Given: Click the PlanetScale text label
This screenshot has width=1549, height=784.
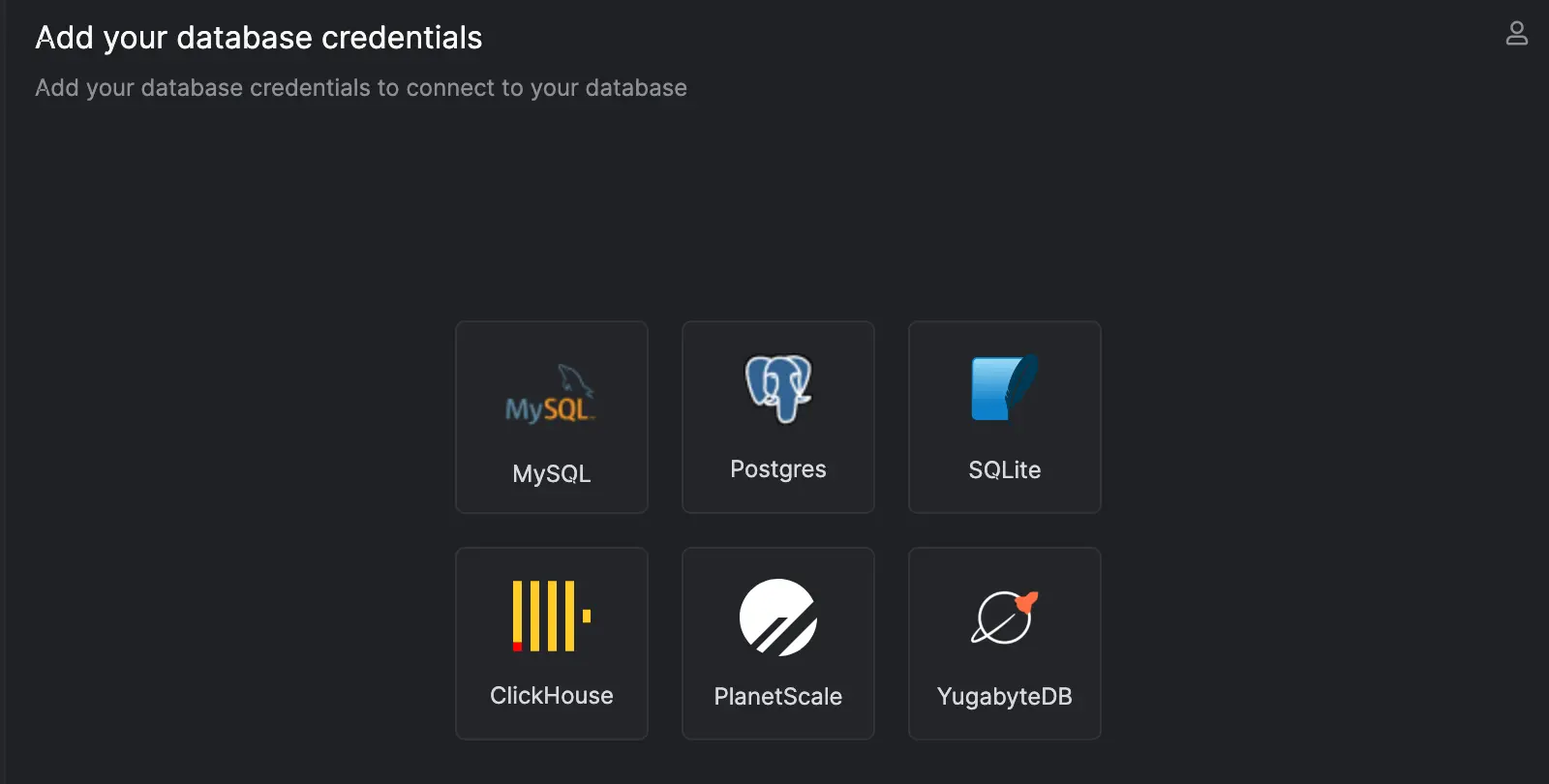Looking at the screenshot, I should [x=777, y=697].
